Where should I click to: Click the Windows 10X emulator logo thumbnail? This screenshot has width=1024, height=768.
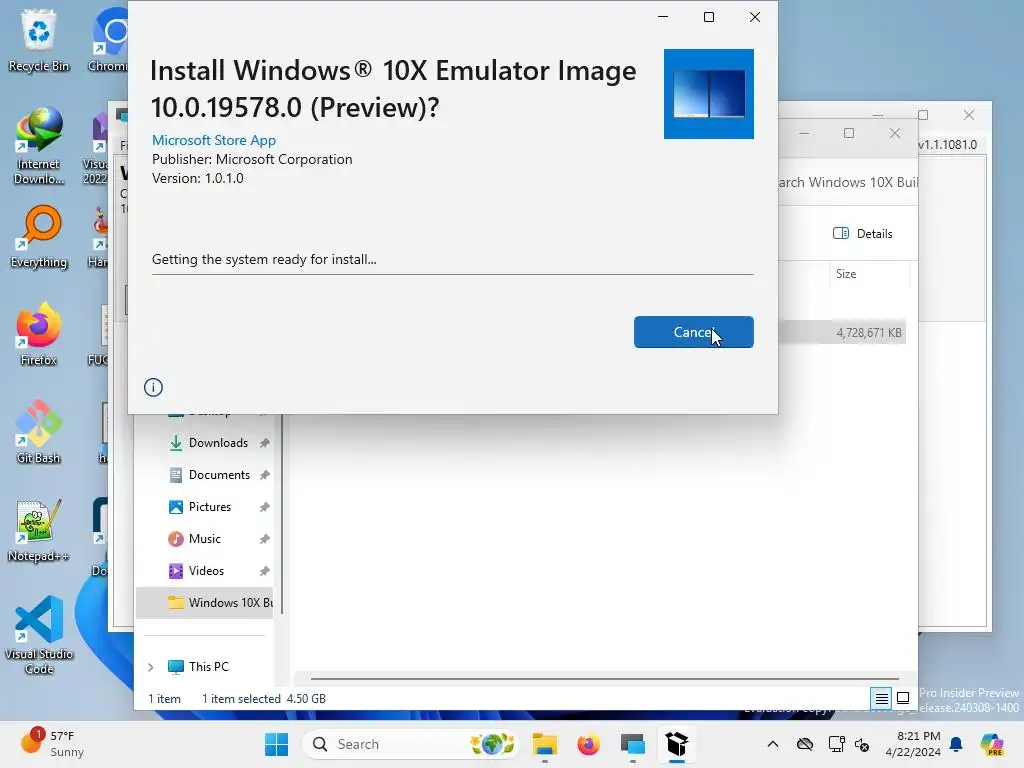(709, 93)
